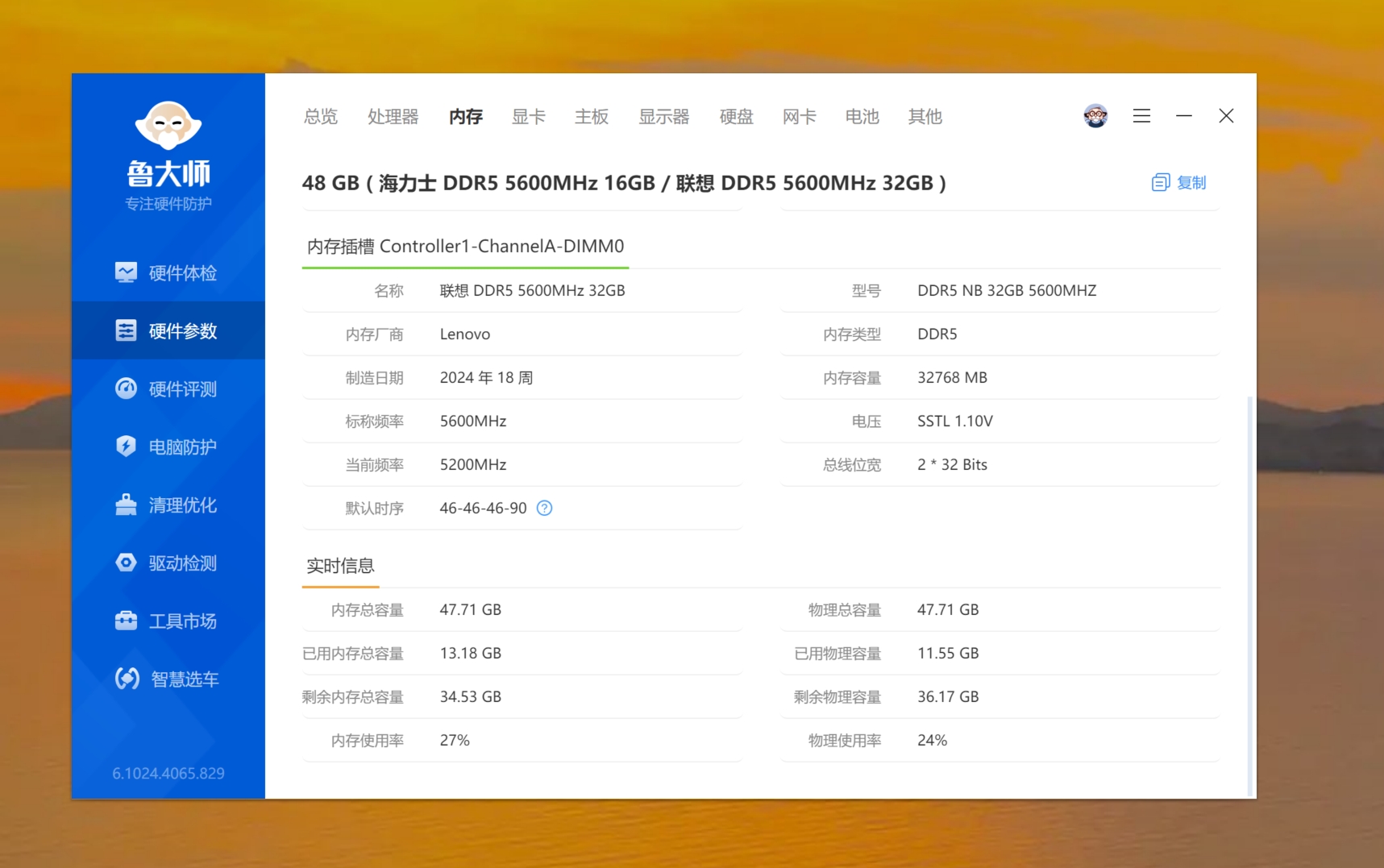The image size is (1384, 868).
Task: Switch to the 网卡 network card tab
Action: pos(800,117)
